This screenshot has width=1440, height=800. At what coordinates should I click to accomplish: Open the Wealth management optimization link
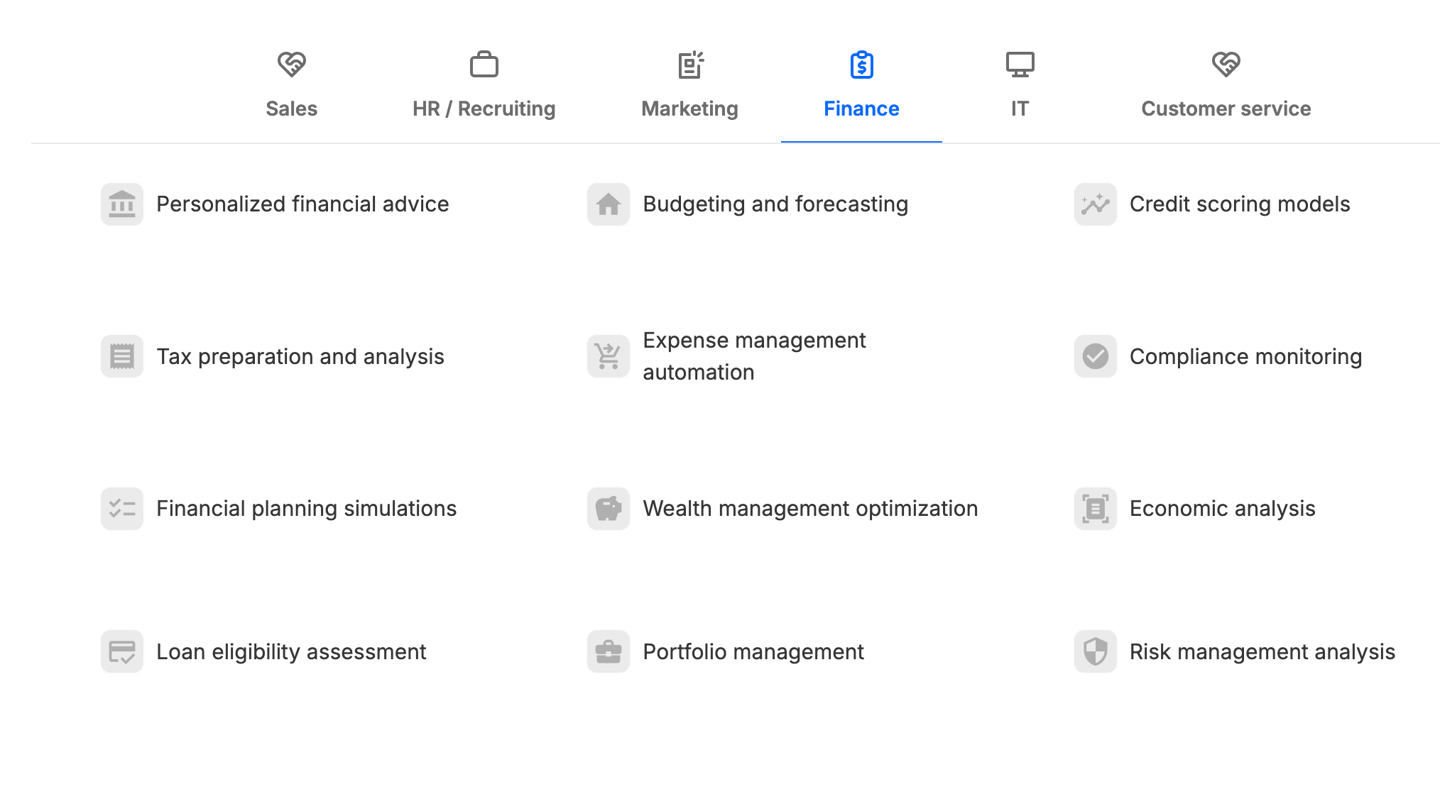[810, 509]
